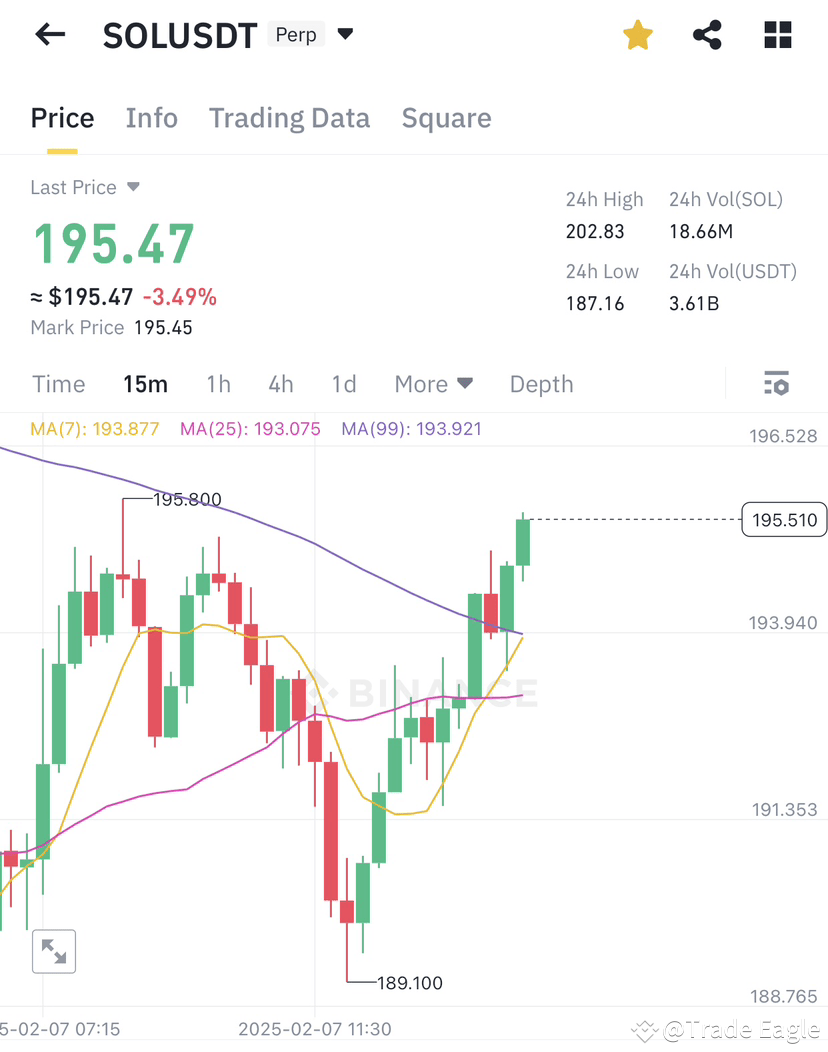Expand the Last Price dropdown
Image resolution: width=828 pixels, height=1052 pixels.
click(85, 187)
